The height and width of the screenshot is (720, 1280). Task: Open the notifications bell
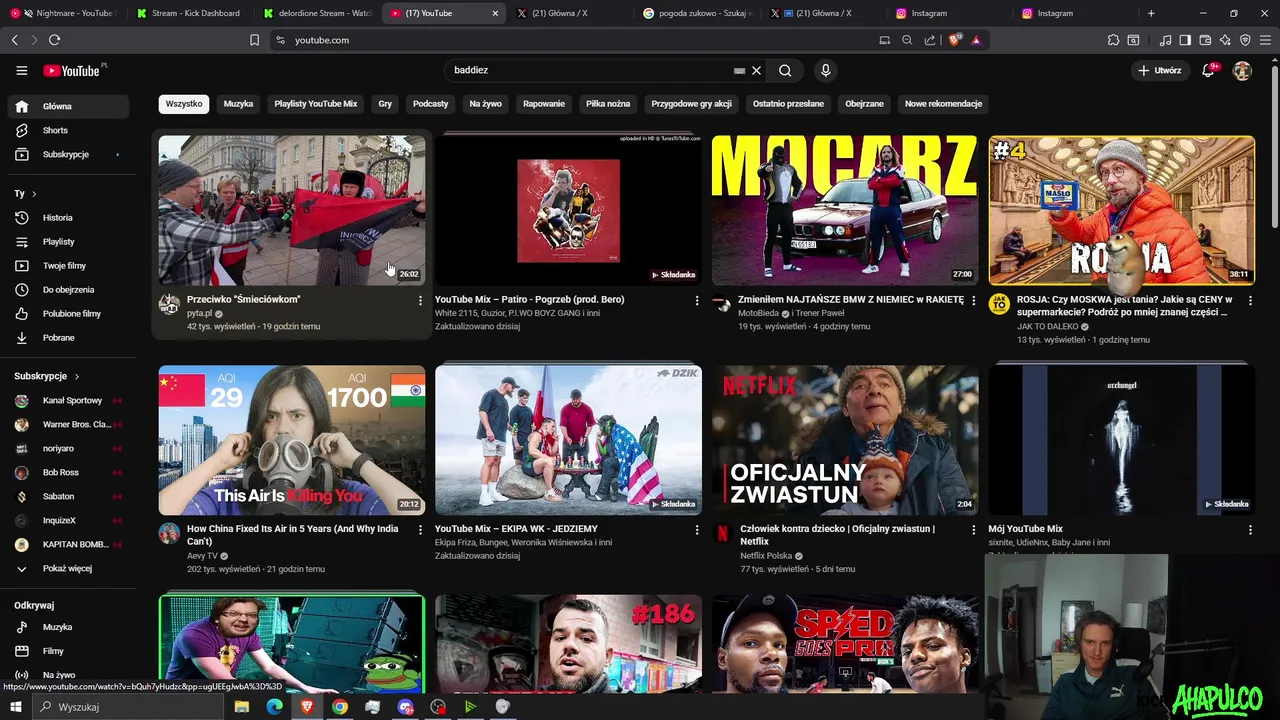click(1208, 71)
